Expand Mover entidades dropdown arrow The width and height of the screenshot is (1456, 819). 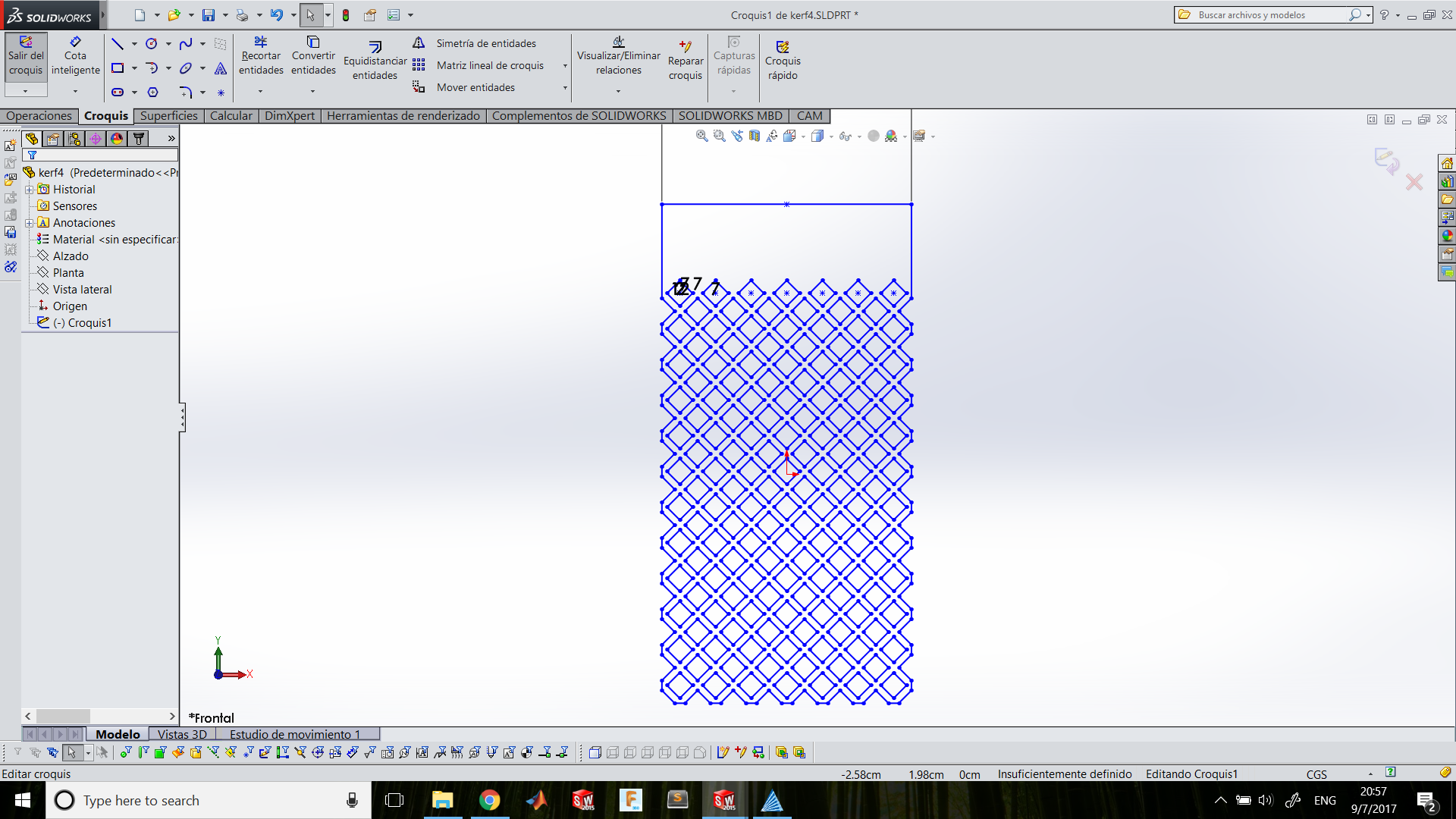[x=565, y=88]
